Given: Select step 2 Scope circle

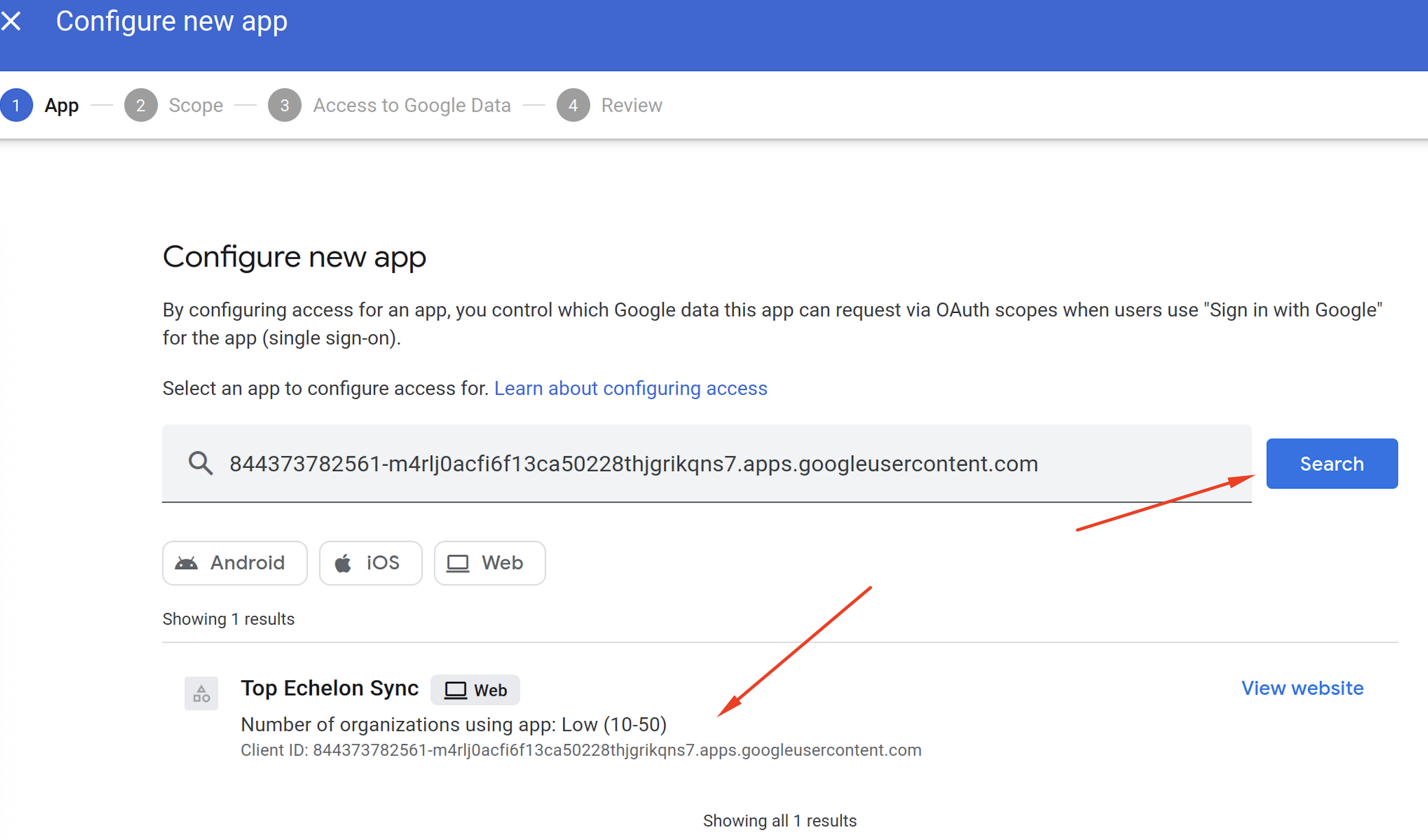Looking at the screenshot, I should pos(141,106).
